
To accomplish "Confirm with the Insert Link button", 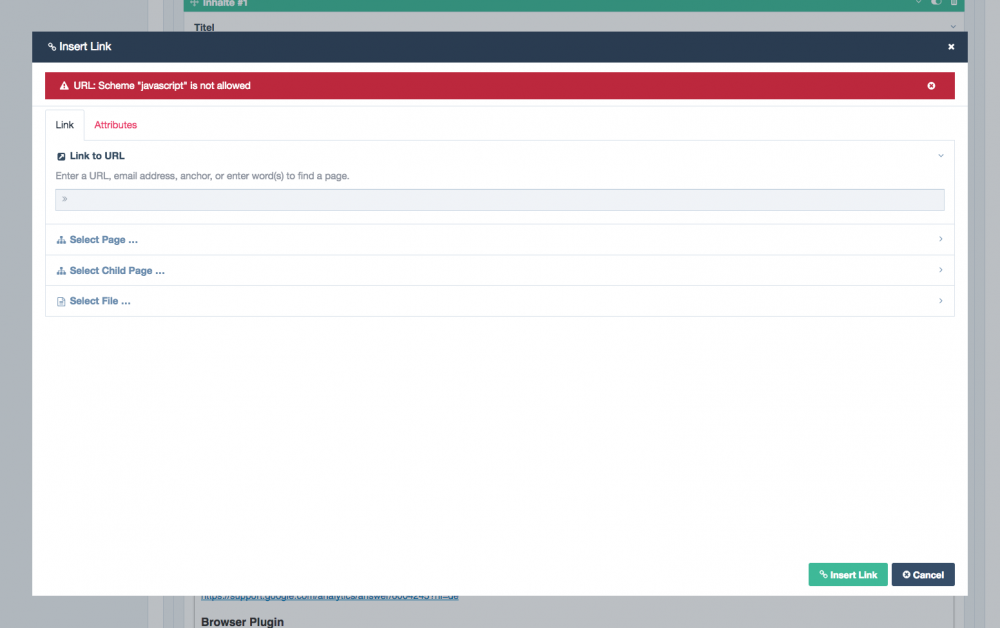I will click(x=847, y=574).
